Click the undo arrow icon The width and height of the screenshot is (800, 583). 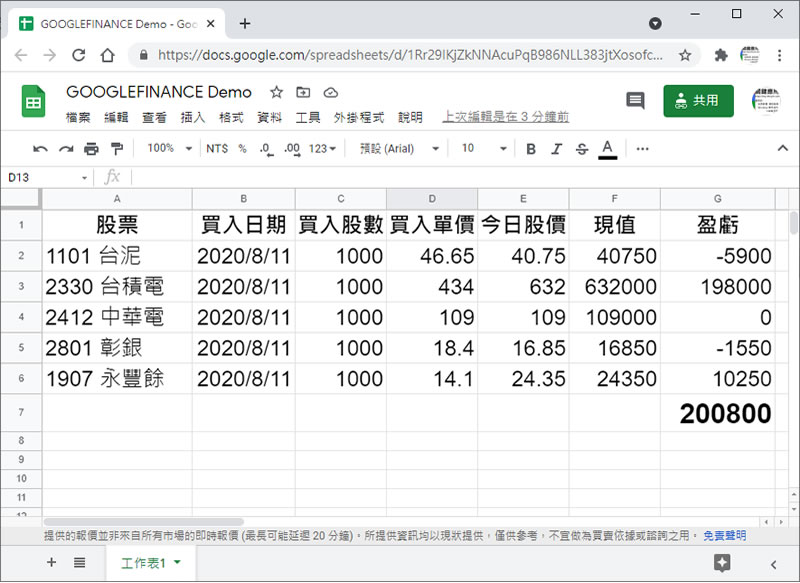40,149
